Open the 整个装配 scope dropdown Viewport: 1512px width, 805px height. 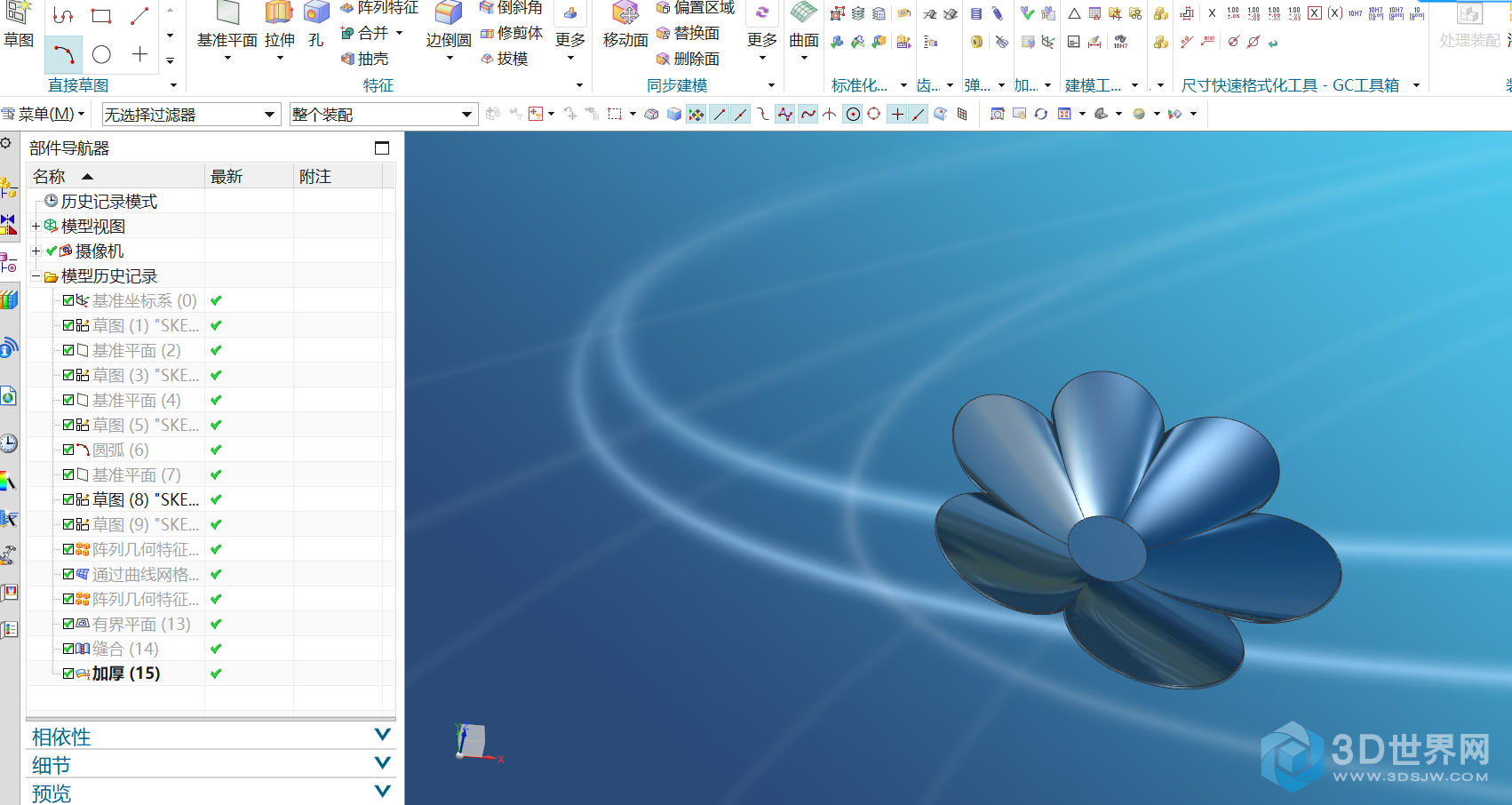[x=384, y=115]
